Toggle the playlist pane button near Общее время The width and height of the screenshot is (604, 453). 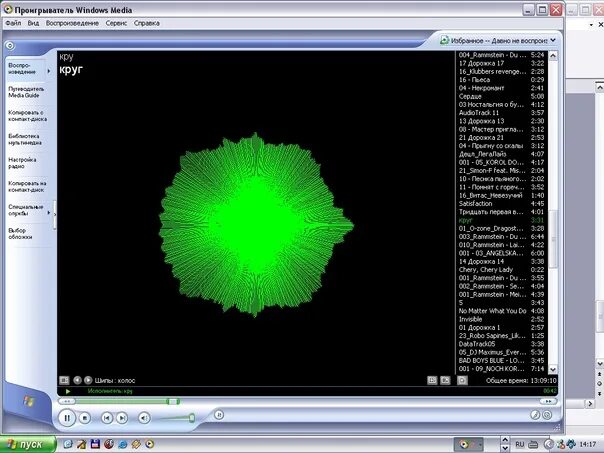(462, 381)
